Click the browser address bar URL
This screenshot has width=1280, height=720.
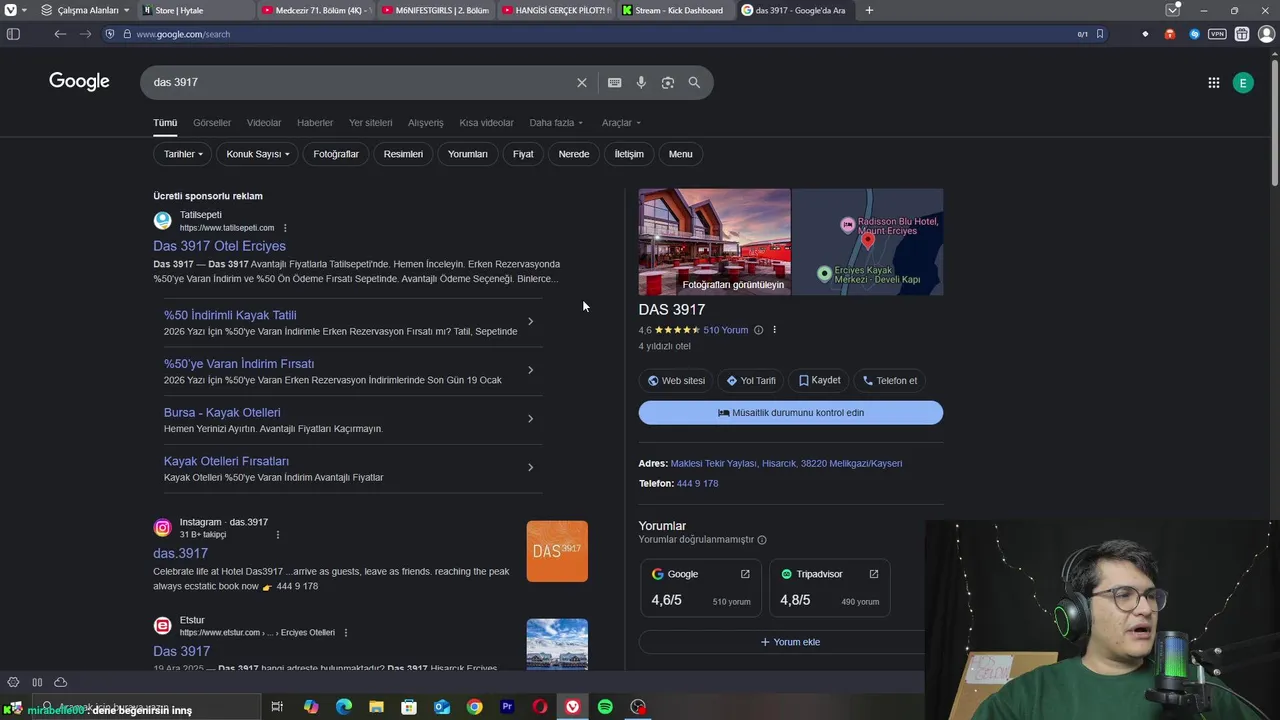[183, 34]
